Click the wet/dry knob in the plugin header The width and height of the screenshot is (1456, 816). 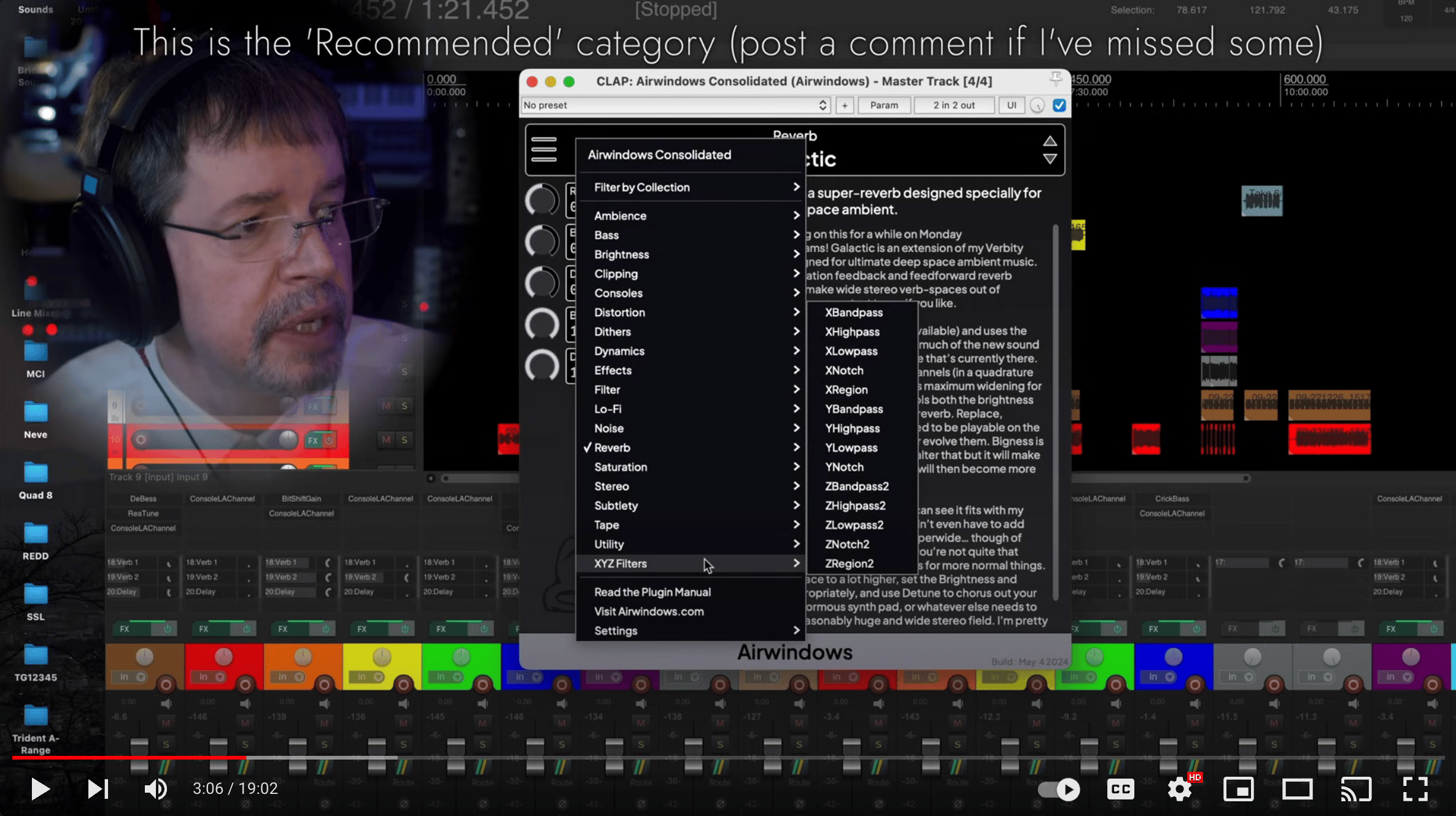(1037, 106)
